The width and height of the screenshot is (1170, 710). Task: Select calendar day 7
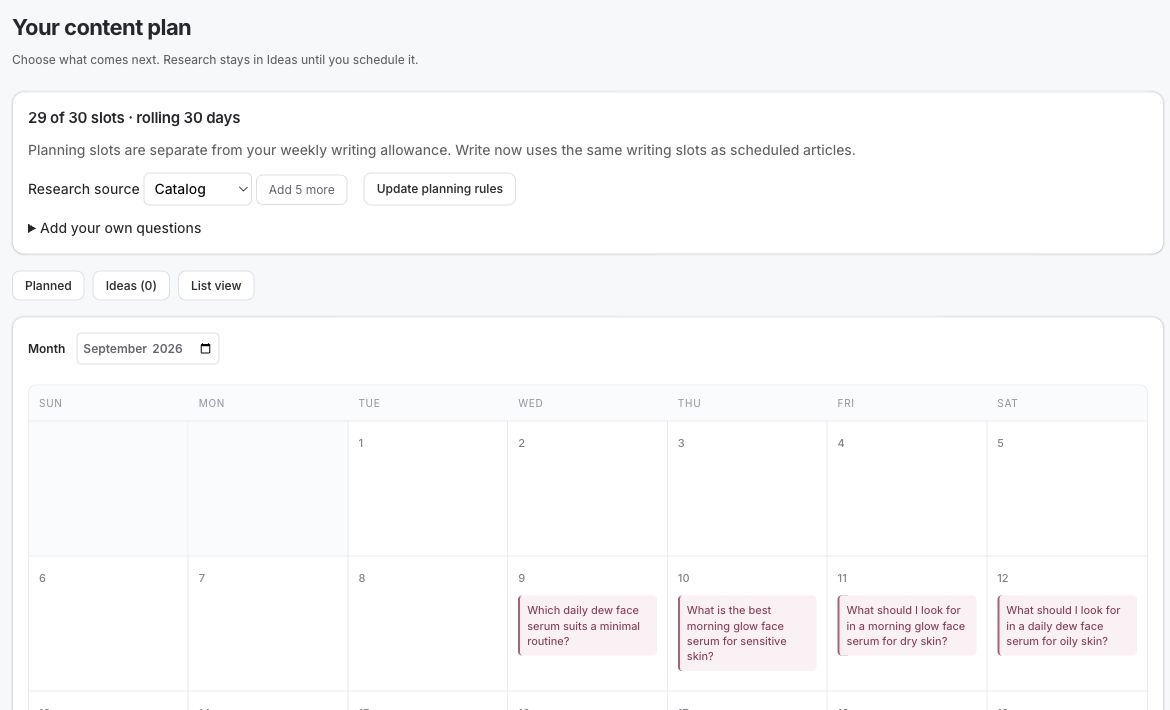tap(268, 623)
